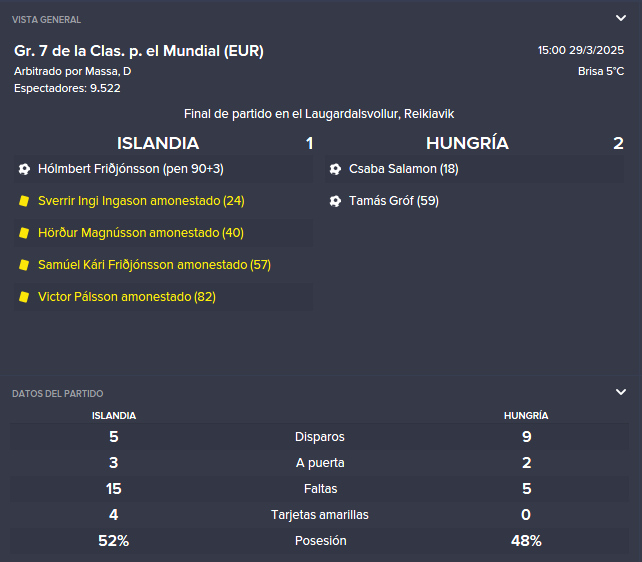Collapse the Vista General section chevron
This screenshot has height=562, width=642.
pyautogui.click(x=621, y=18)
